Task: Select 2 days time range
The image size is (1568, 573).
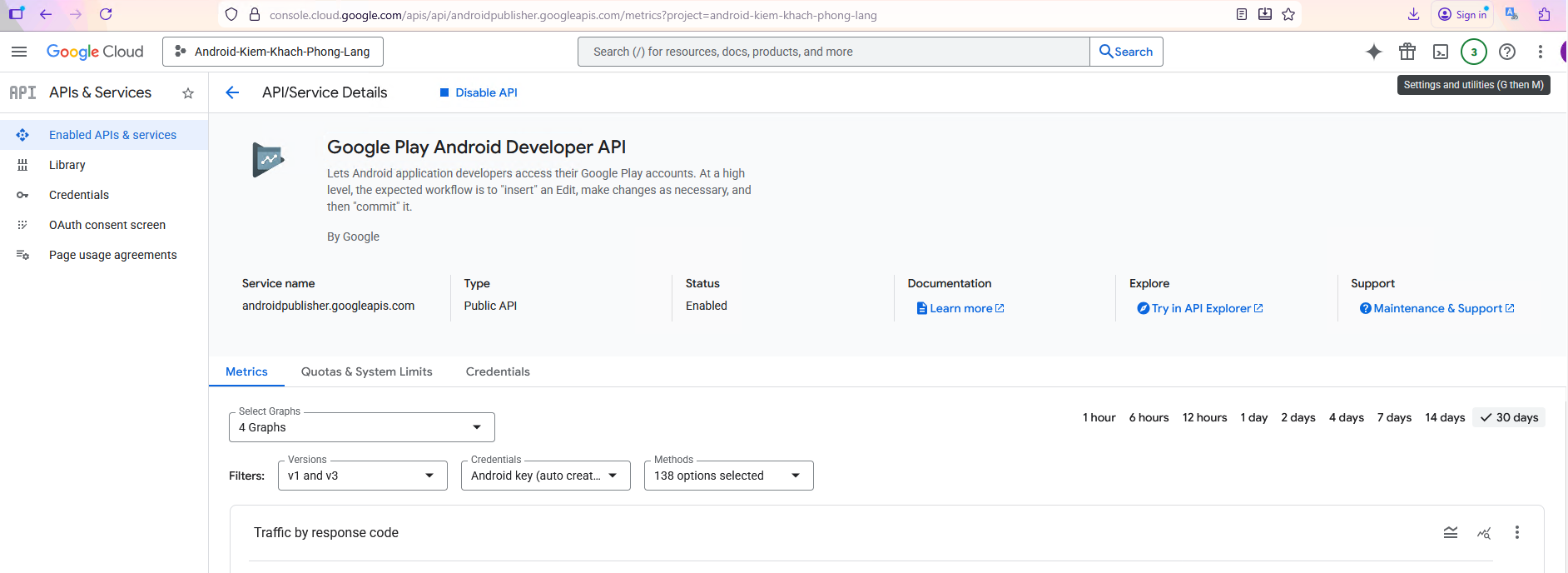Action: pyautogui.click(x=1298, y=417)
